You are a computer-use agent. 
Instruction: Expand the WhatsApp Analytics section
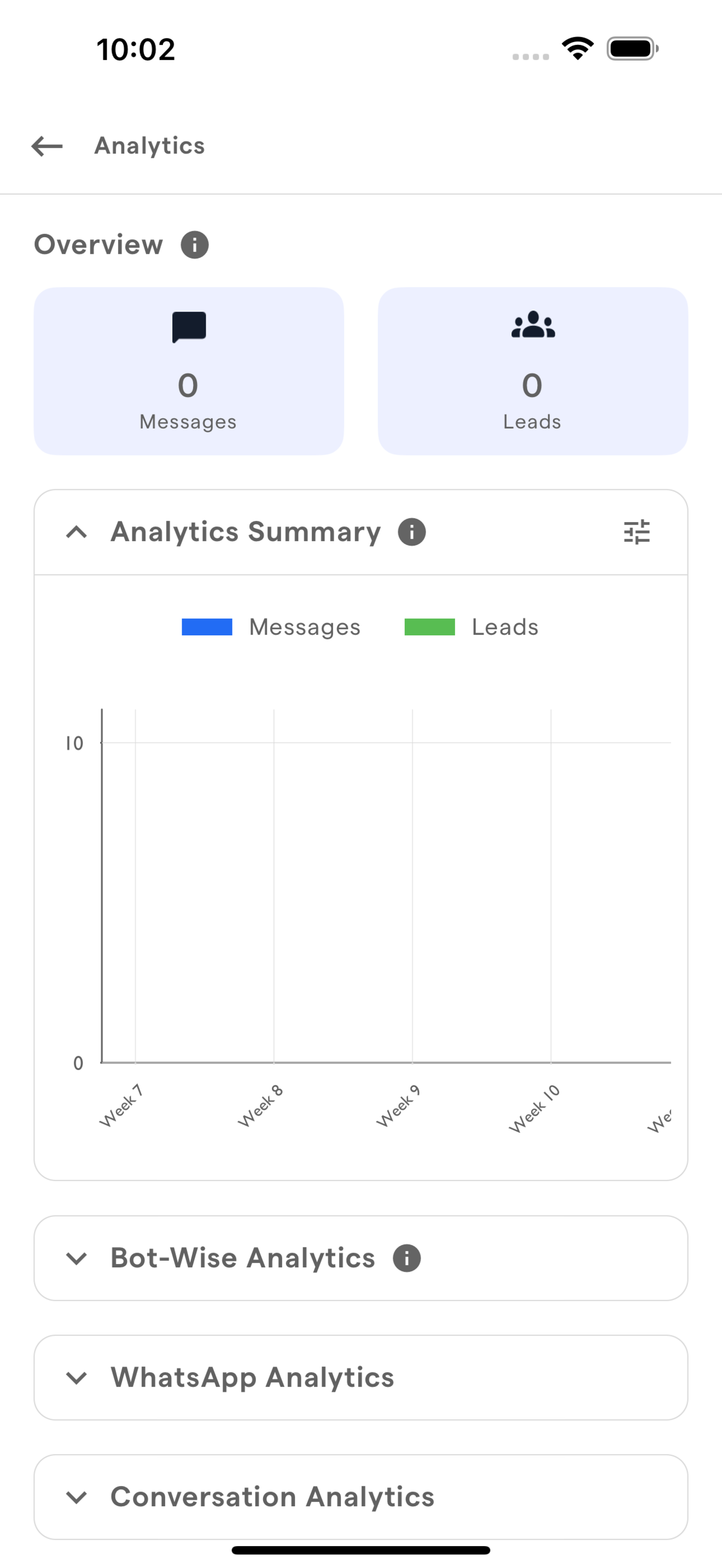[77, 1378]
